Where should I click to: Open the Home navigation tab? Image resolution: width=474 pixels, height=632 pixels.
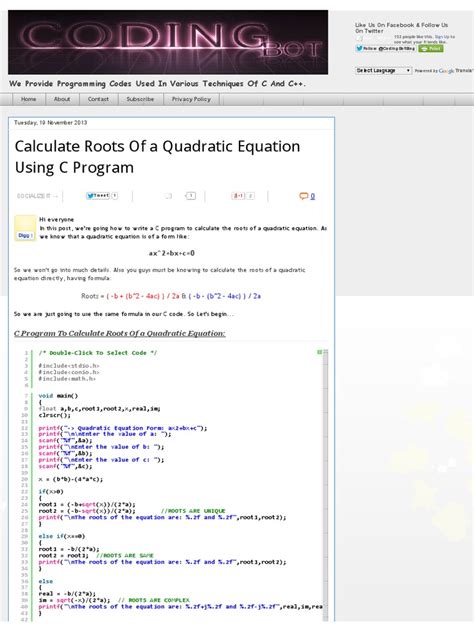click(29, 99)
